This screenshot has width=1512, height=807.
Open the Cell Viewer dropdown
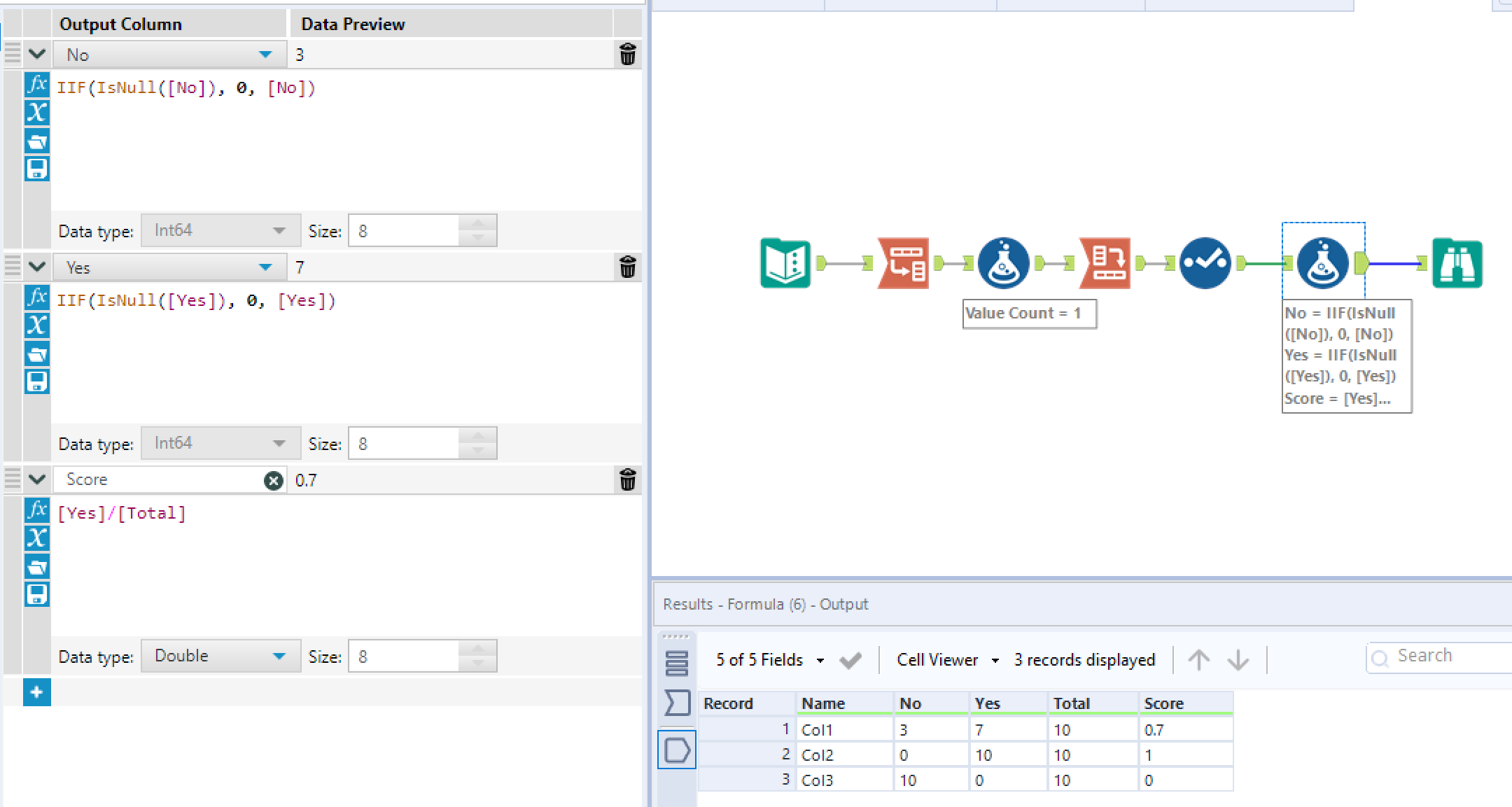click(x=995, y=659)
